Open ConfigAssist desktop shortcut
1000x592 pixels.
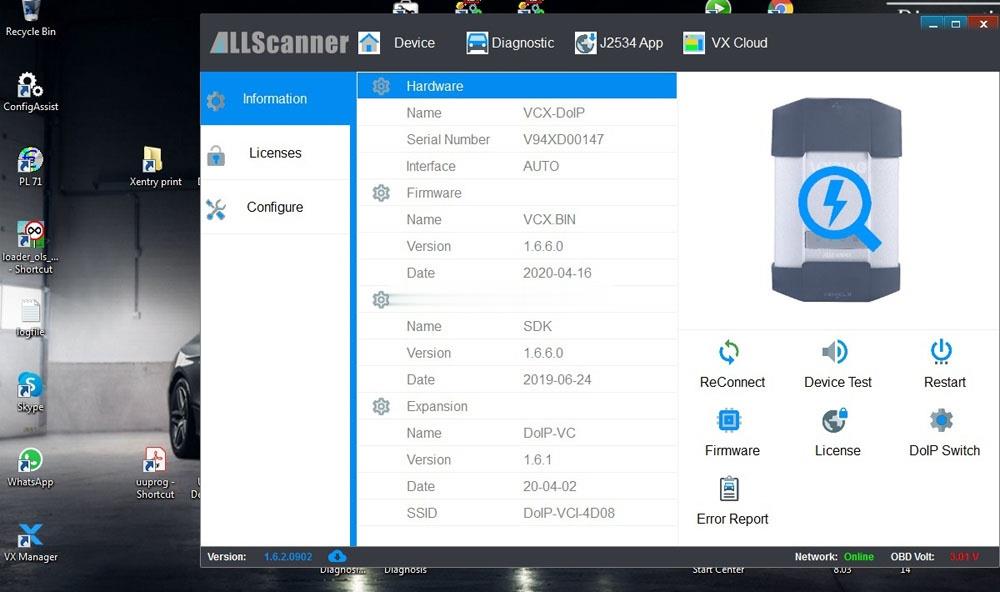[x=30, y=92]
